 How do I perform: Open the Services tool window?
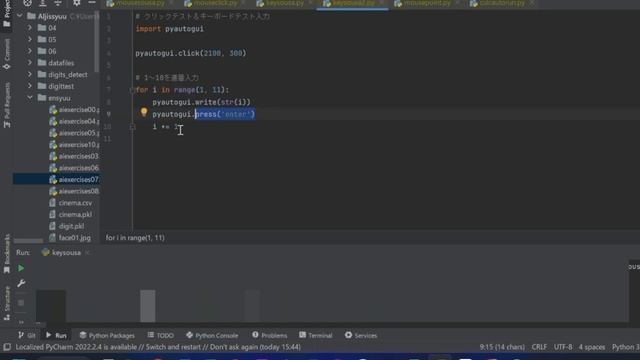[361, 335]
